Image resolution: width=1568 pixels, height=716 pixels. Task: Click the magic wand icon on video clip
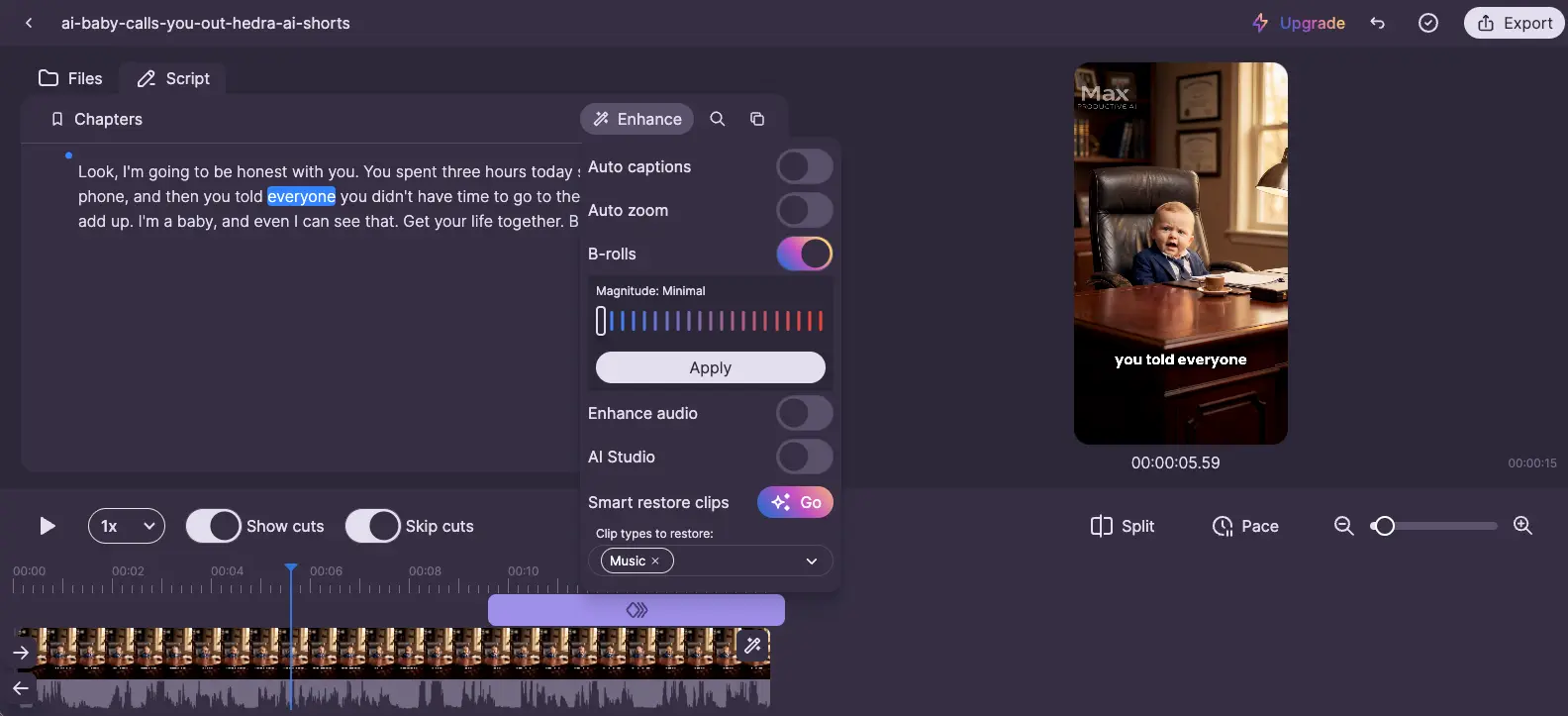point(752,645)
